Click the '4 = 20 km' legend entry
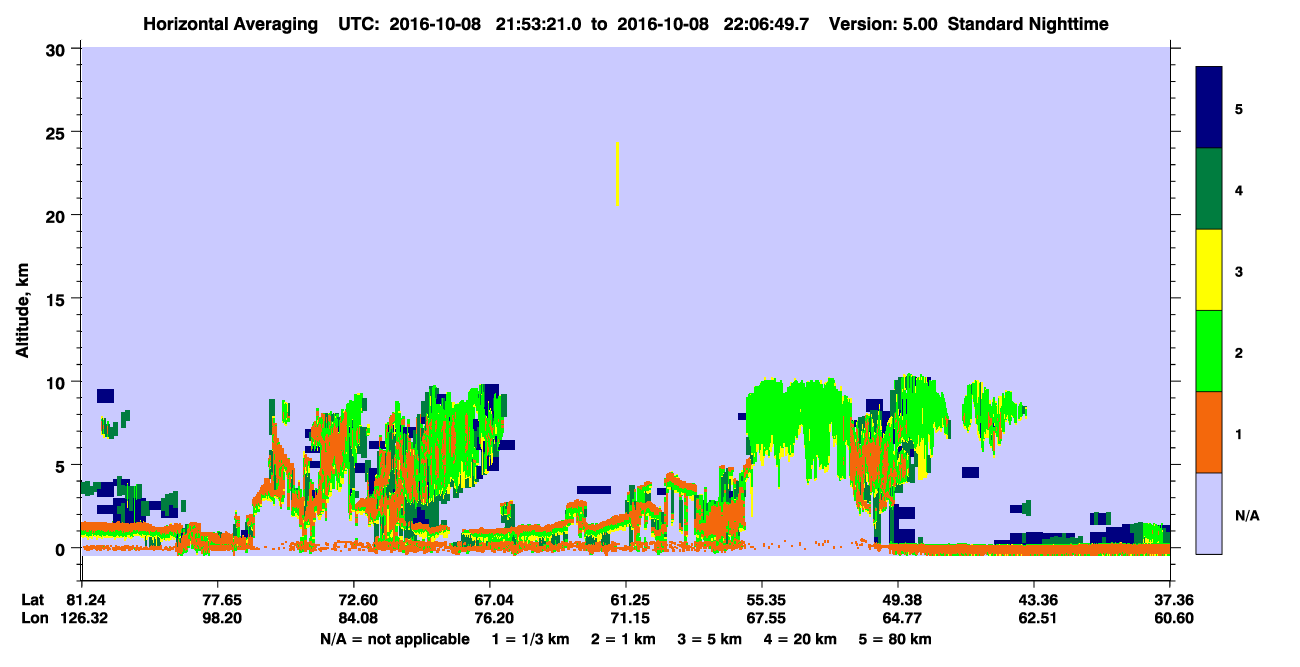1300x667 pixels. [802, 638]
